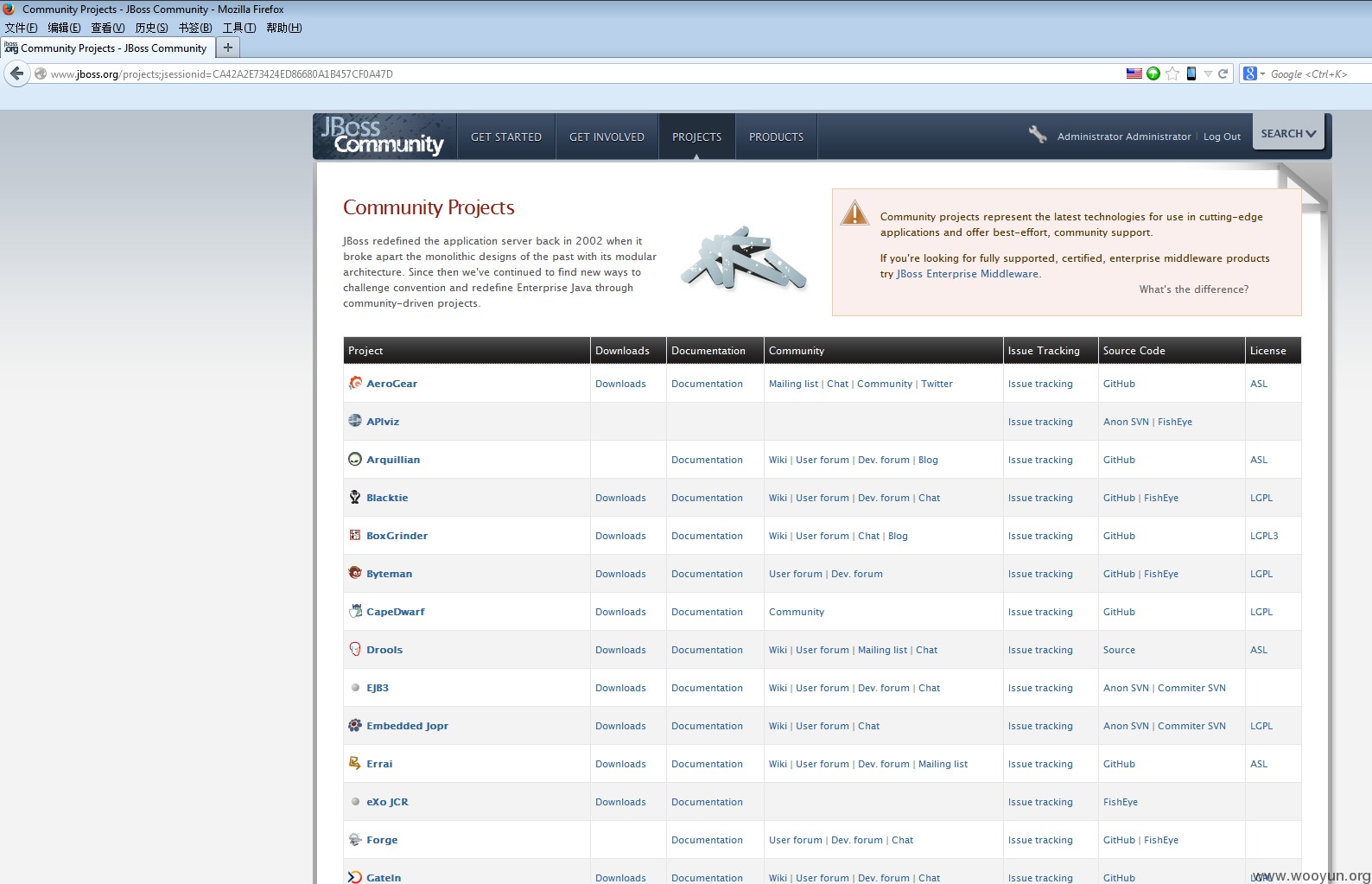Screen dimensions: 1372x884
Task: Click the JBoss Enterprise Middleware link
Action: [968, 274]
